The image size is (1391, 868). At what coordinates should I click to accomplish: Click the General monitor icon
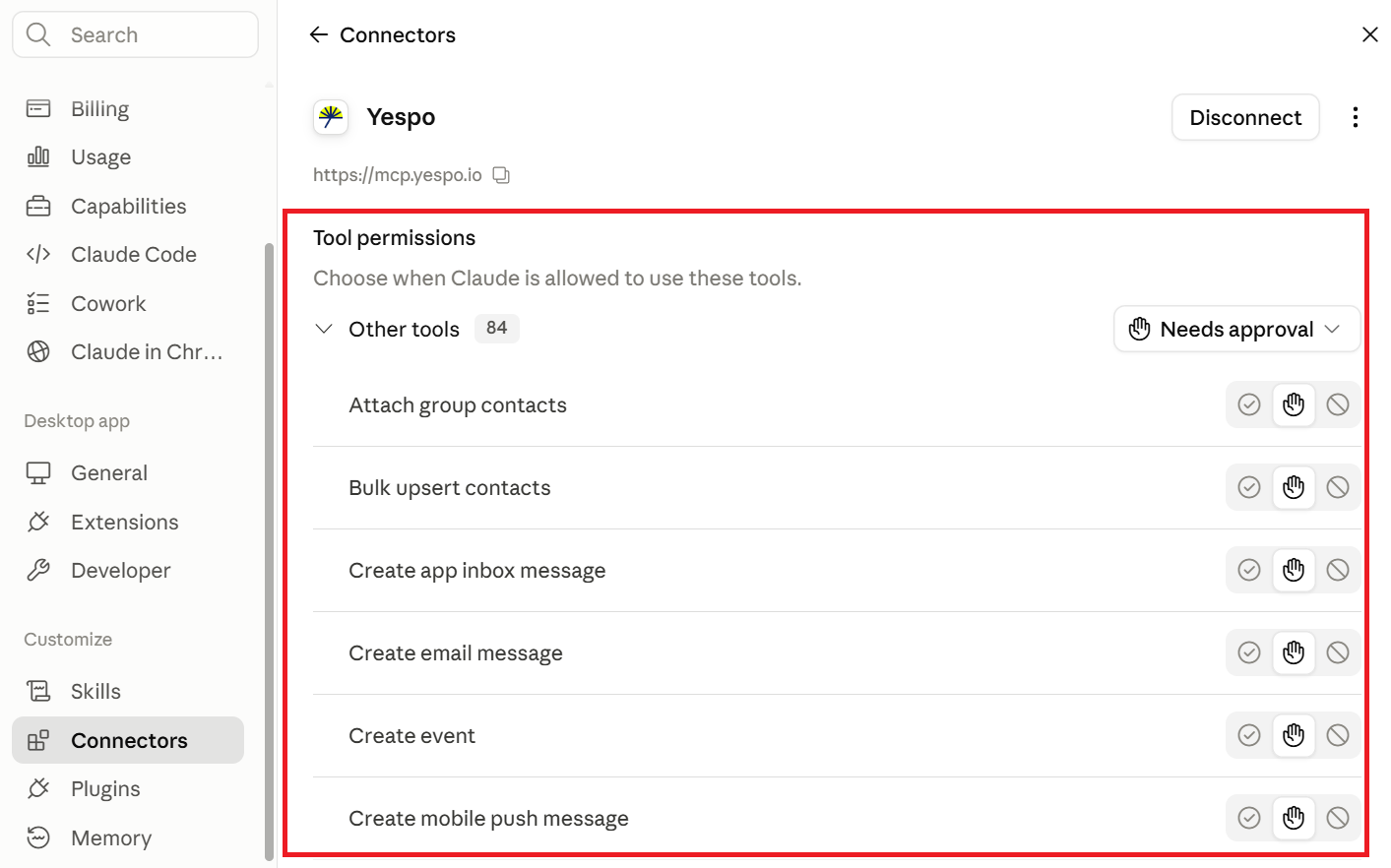(38, 472)
